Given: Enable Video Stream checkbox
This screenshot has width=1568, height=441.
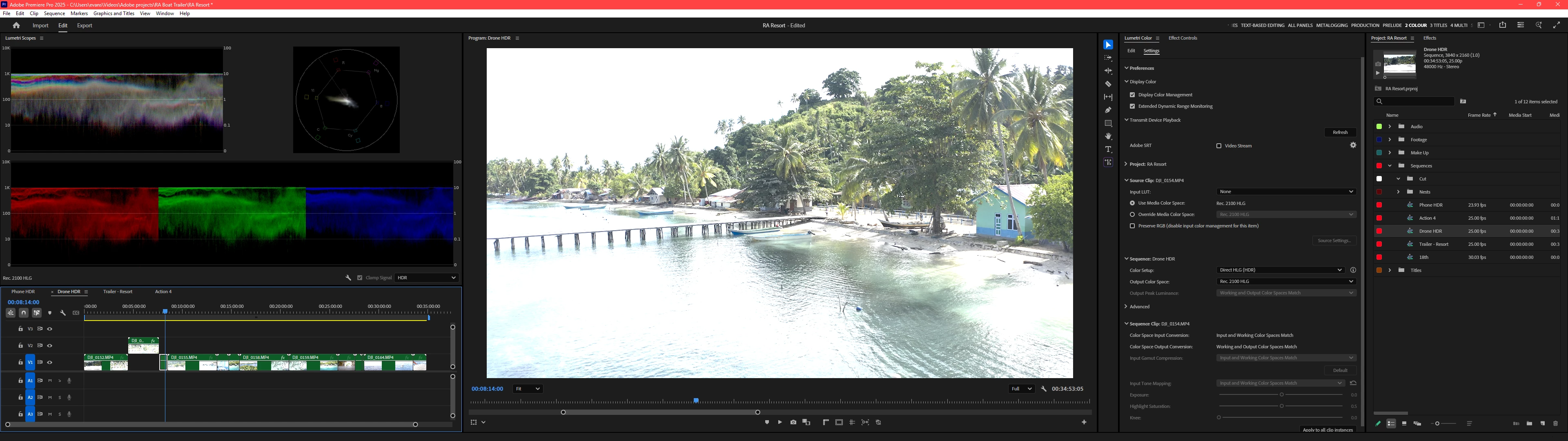Looking at the screenshot, I should (1218, 146).
